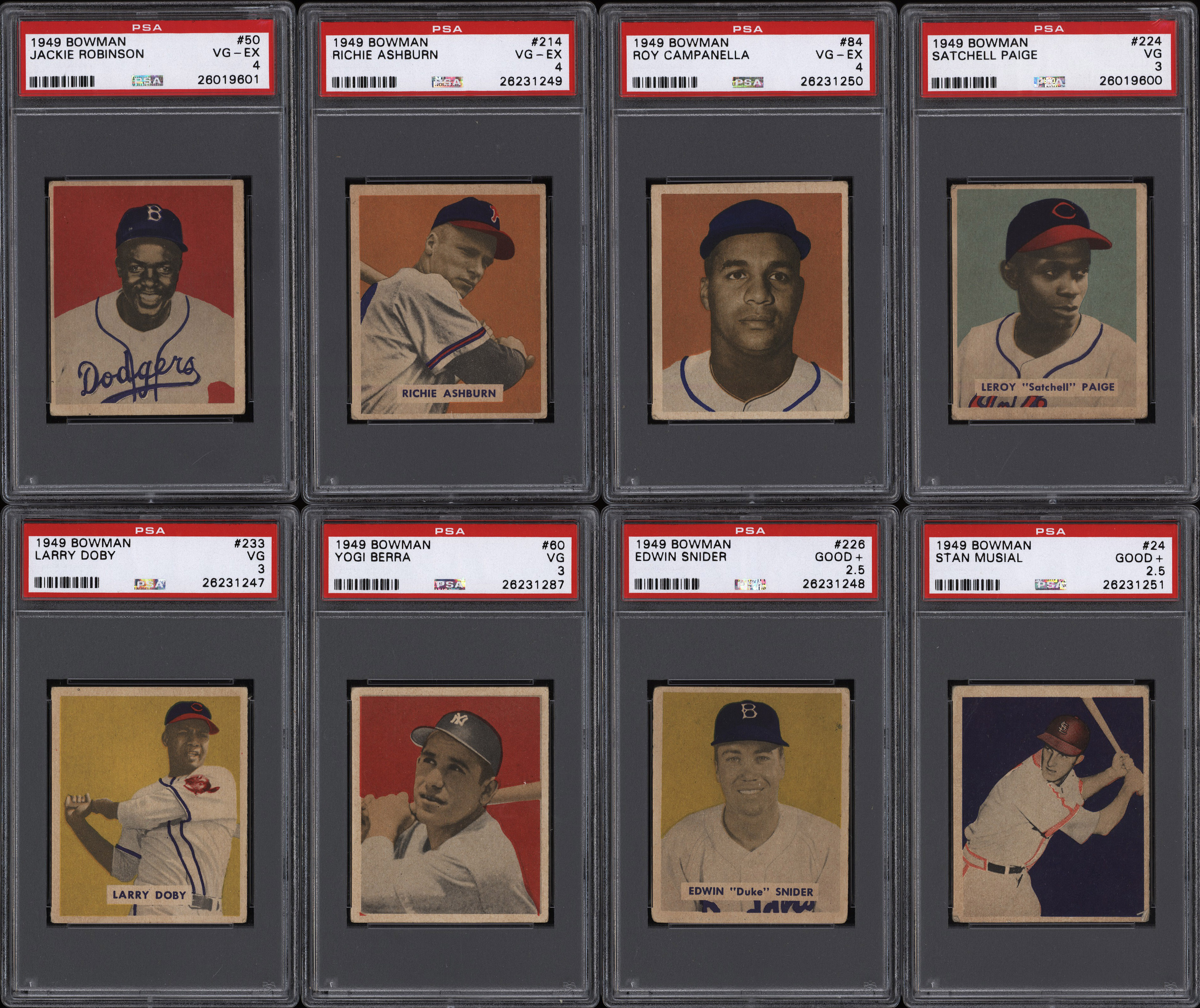Screen dimensions: 1200x1008
Task: Click the 'YOGI BERRA' label text
Action: tap(373, 557)
